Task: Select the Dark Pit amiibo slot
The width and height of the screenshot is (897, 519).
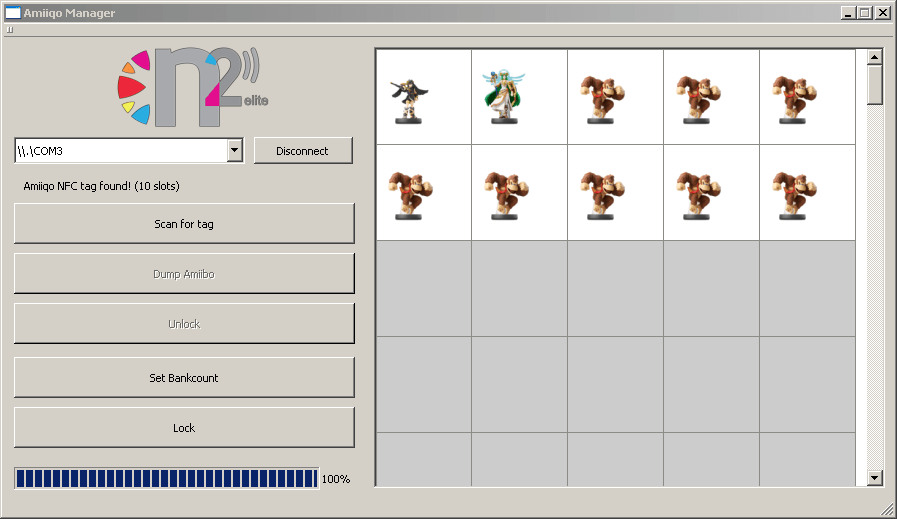Action: pos(424,97)
